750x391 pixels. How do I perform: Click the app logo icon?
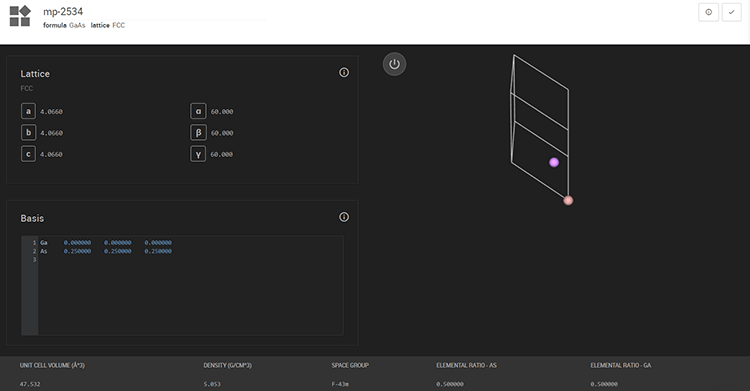click(x=20, y=16)
